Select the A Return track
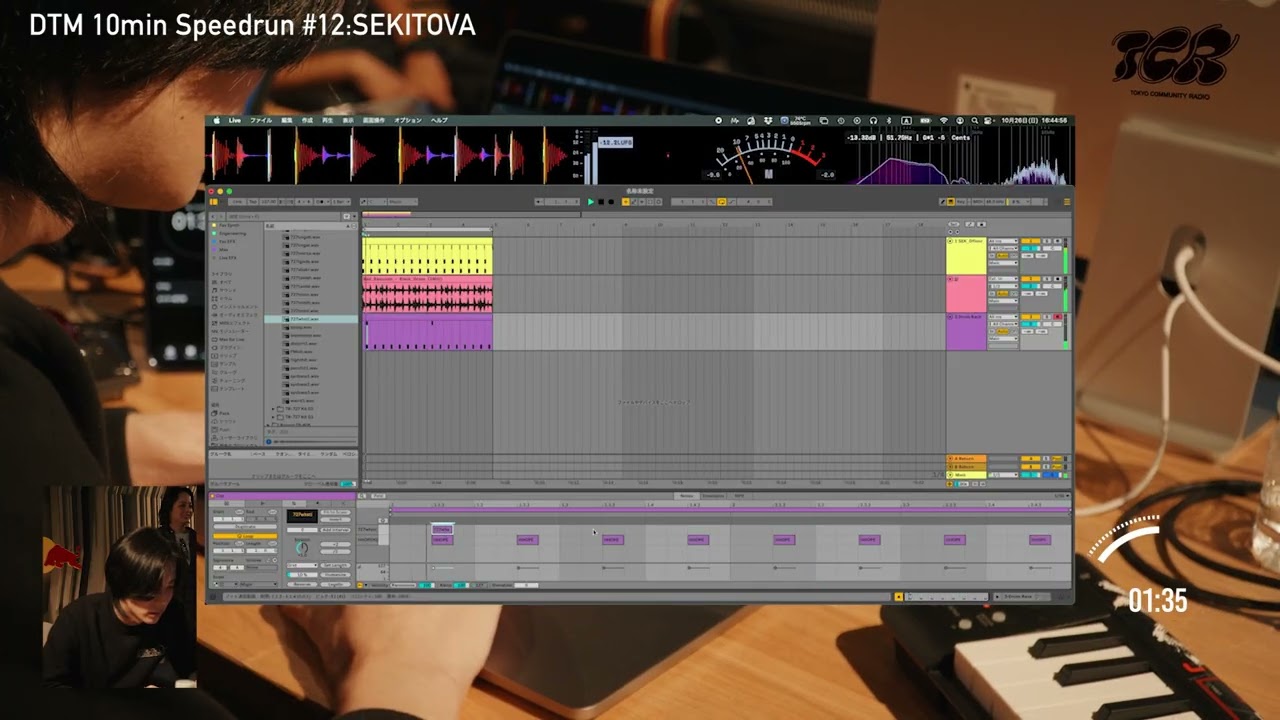Screen dimensions: 1280x720 pos(966,459)
